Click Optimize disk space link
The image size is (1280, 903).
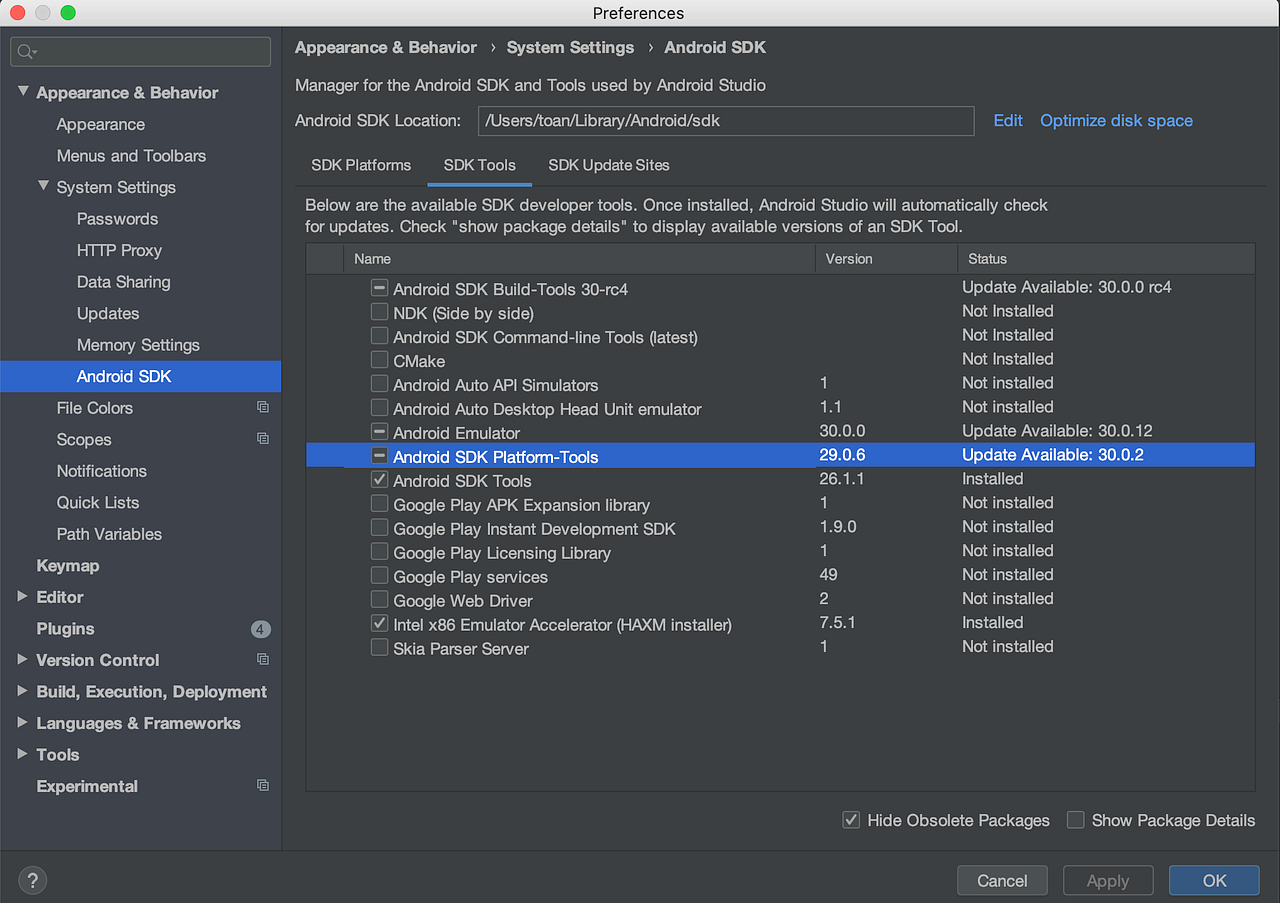coord(1116,120)
